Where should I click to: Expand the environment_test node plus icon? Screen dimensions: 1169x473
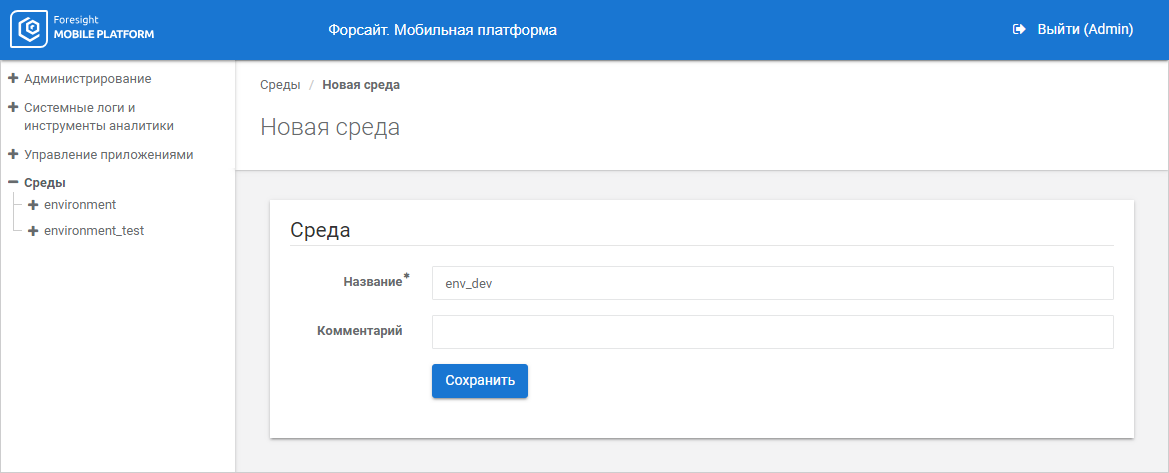(x=33, y=231)
